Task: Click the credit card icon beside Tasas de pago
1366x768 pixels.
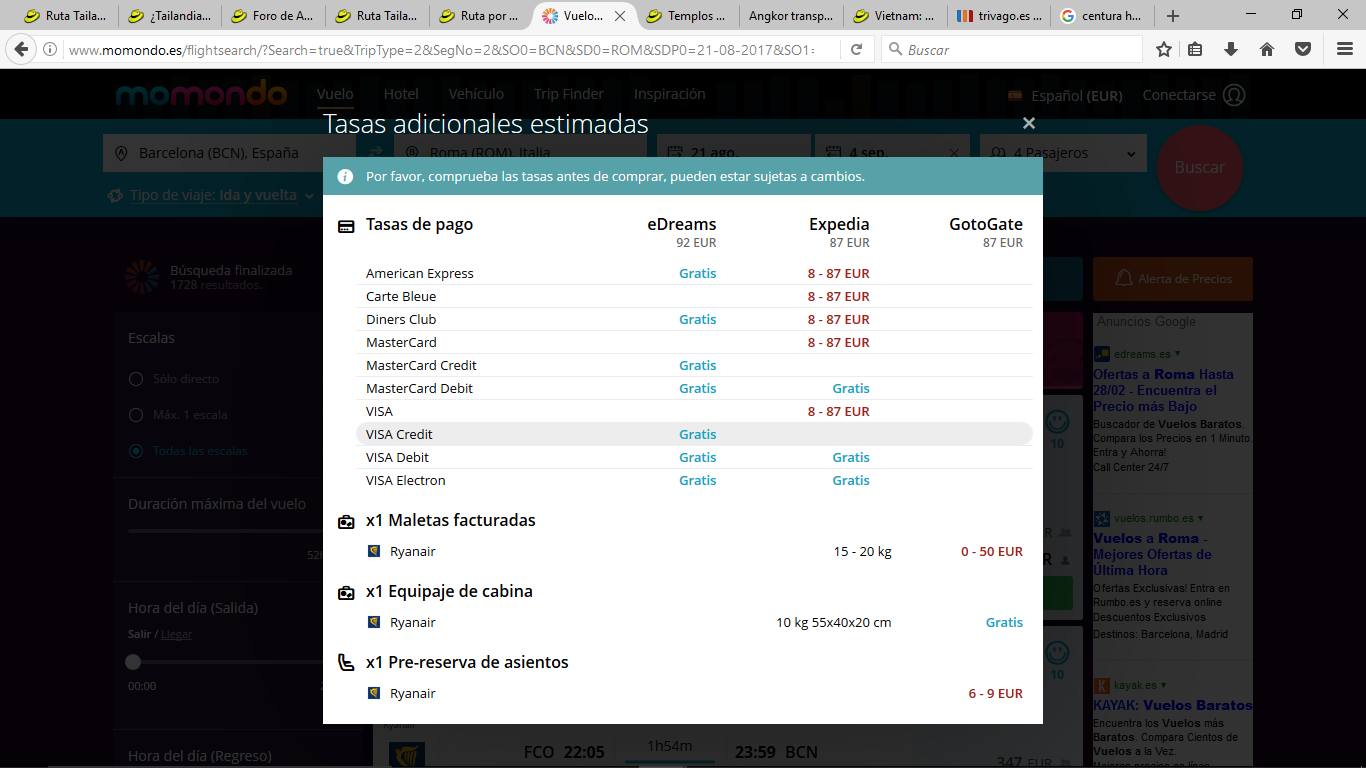Action: 346,226
